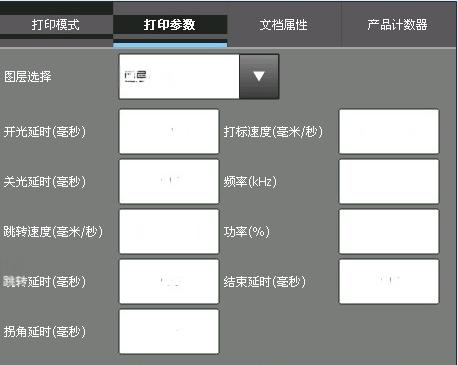The width and height of the screenshot is (458, 365).
Task: Click the 频率(kHz) label text
Action: (250, 182)
